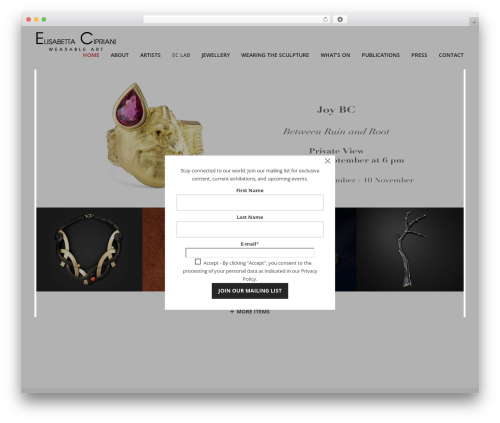Go to the ARTISTS page
The width and height of the screenshot is (500, 423).
point(150,55)
